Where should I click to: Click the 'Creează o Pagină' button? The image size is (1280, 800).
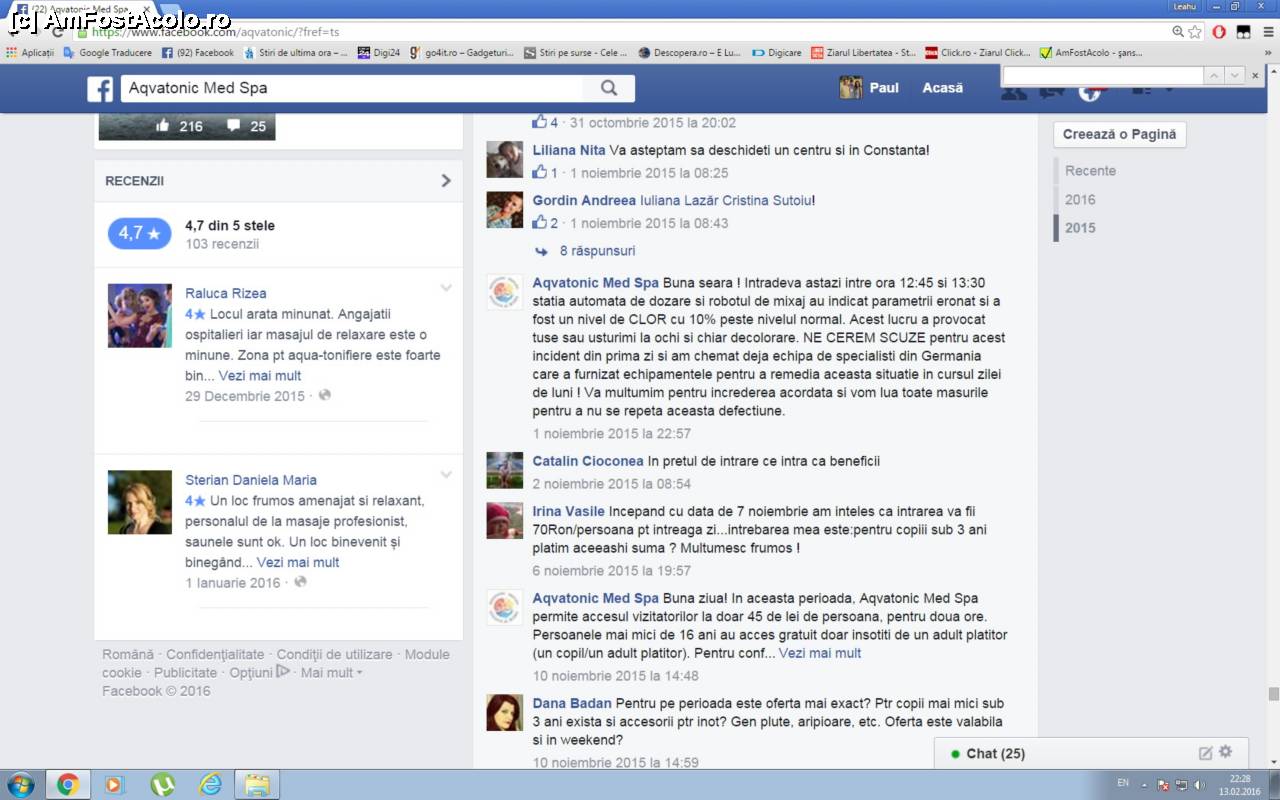click(1119, 134)
